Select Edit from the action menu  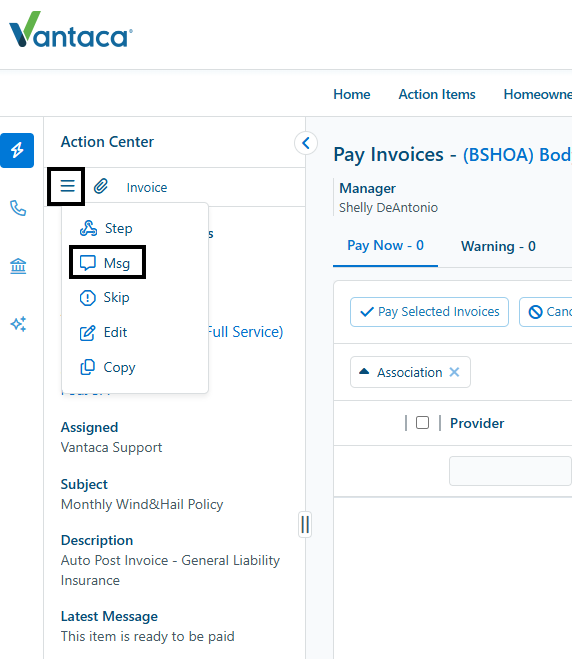coord(103,332)
